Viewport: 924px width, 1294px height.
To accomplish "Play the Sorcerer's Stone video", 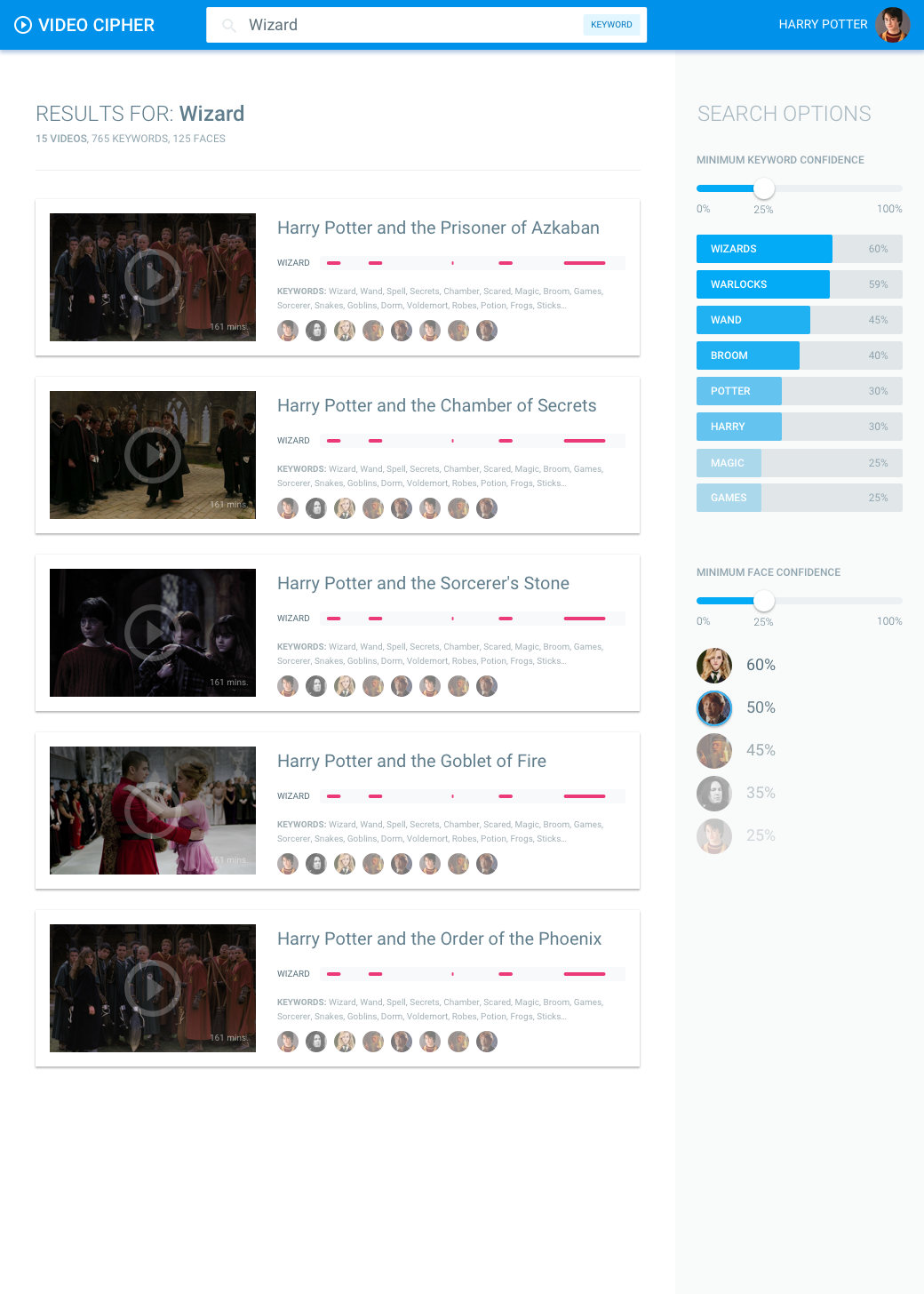I will 153,633.
